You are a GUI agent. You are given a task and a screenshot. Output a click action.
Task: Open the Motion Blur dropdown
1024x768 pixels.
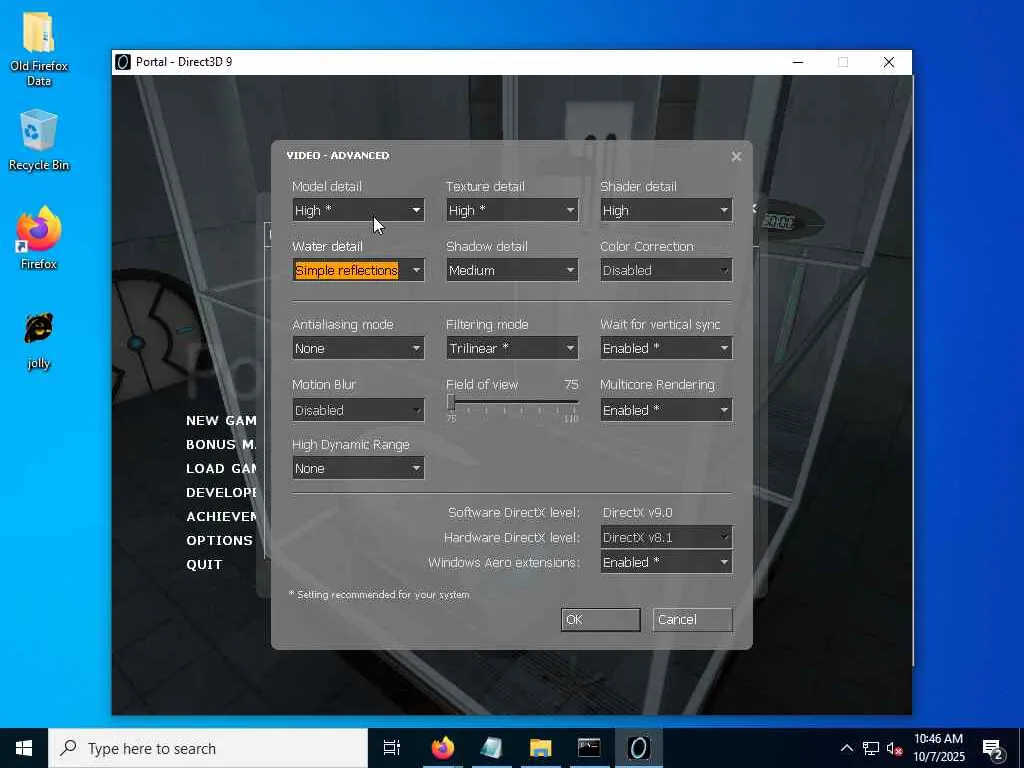click(358, 410)
